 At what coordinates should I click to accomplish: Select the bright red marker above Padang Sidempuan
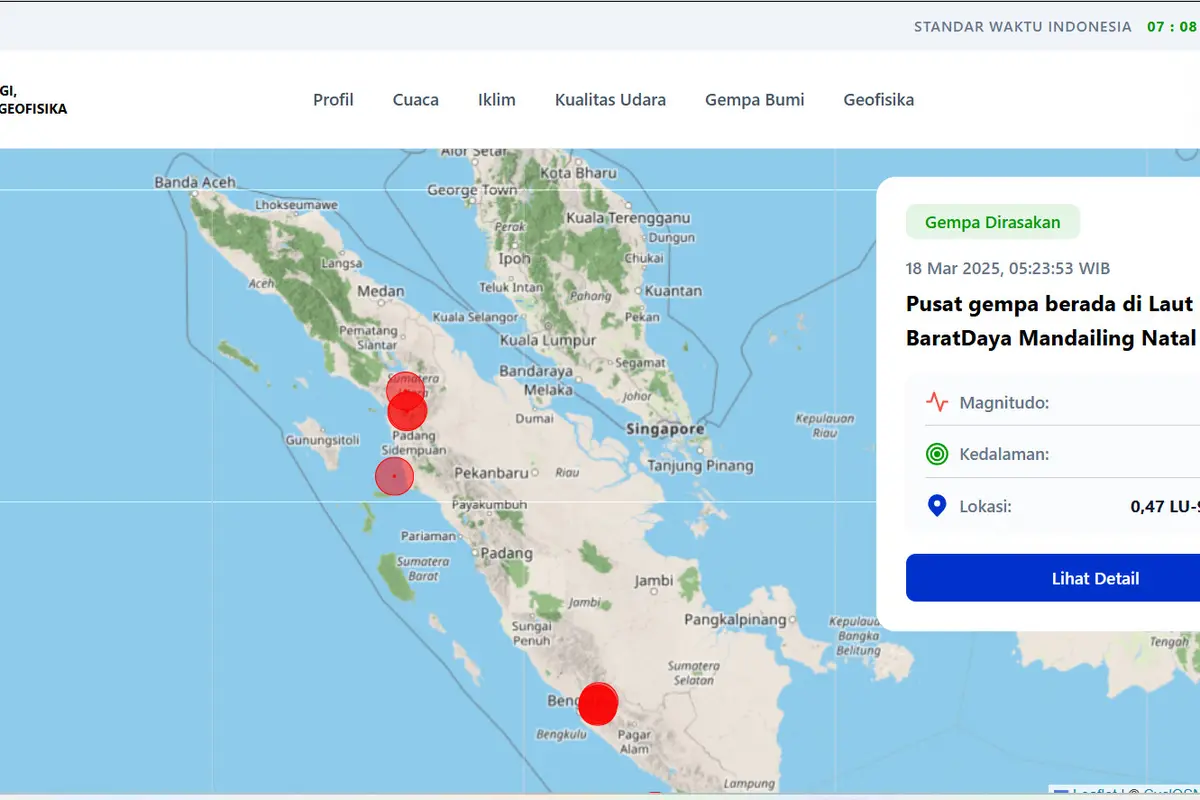tap(407, 410)
